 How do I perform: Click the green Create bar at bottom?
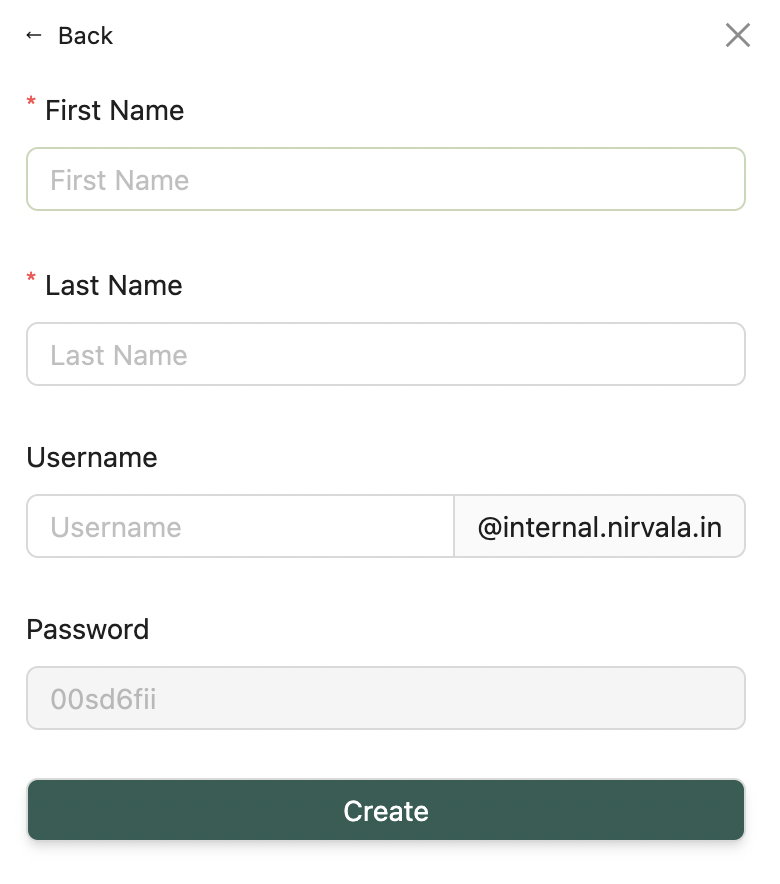(386, 810)
